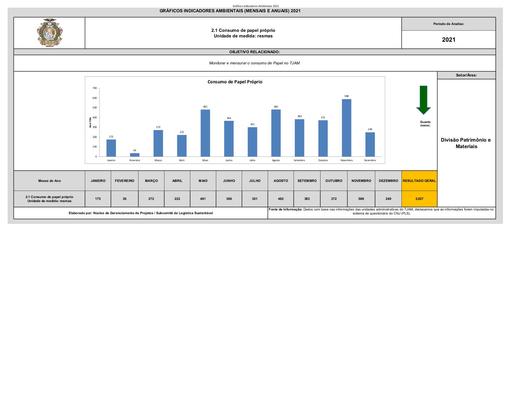This screenshot has width=512, height=395.
Task: Click the '2.1 Consumo de papel próprio' table row label
Action: 49,199
